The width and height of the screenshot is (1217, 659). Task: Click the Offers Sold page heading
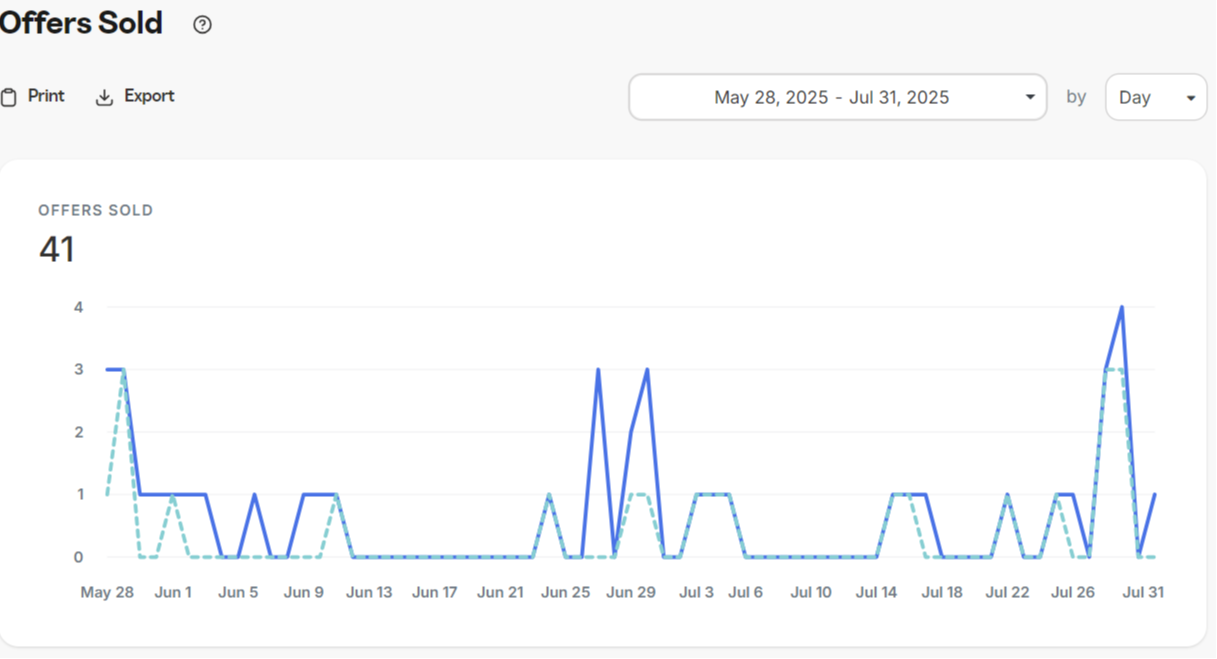81,23
